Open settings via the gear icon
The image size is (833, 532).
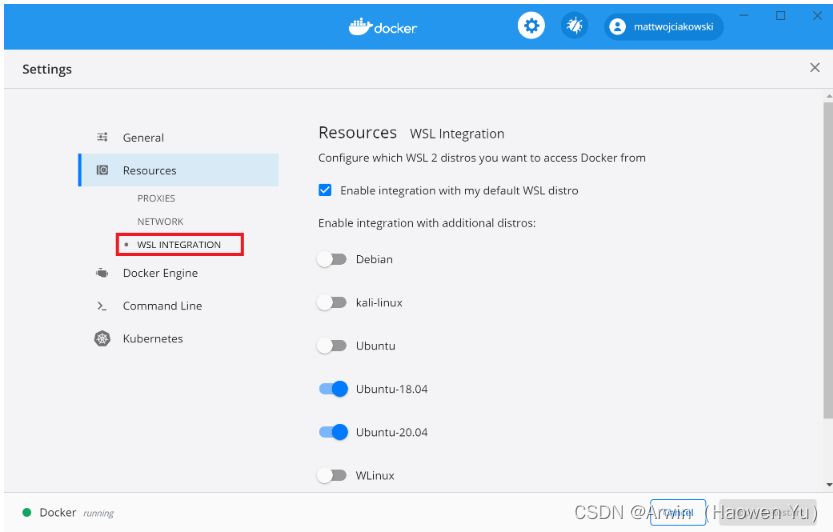531,26
